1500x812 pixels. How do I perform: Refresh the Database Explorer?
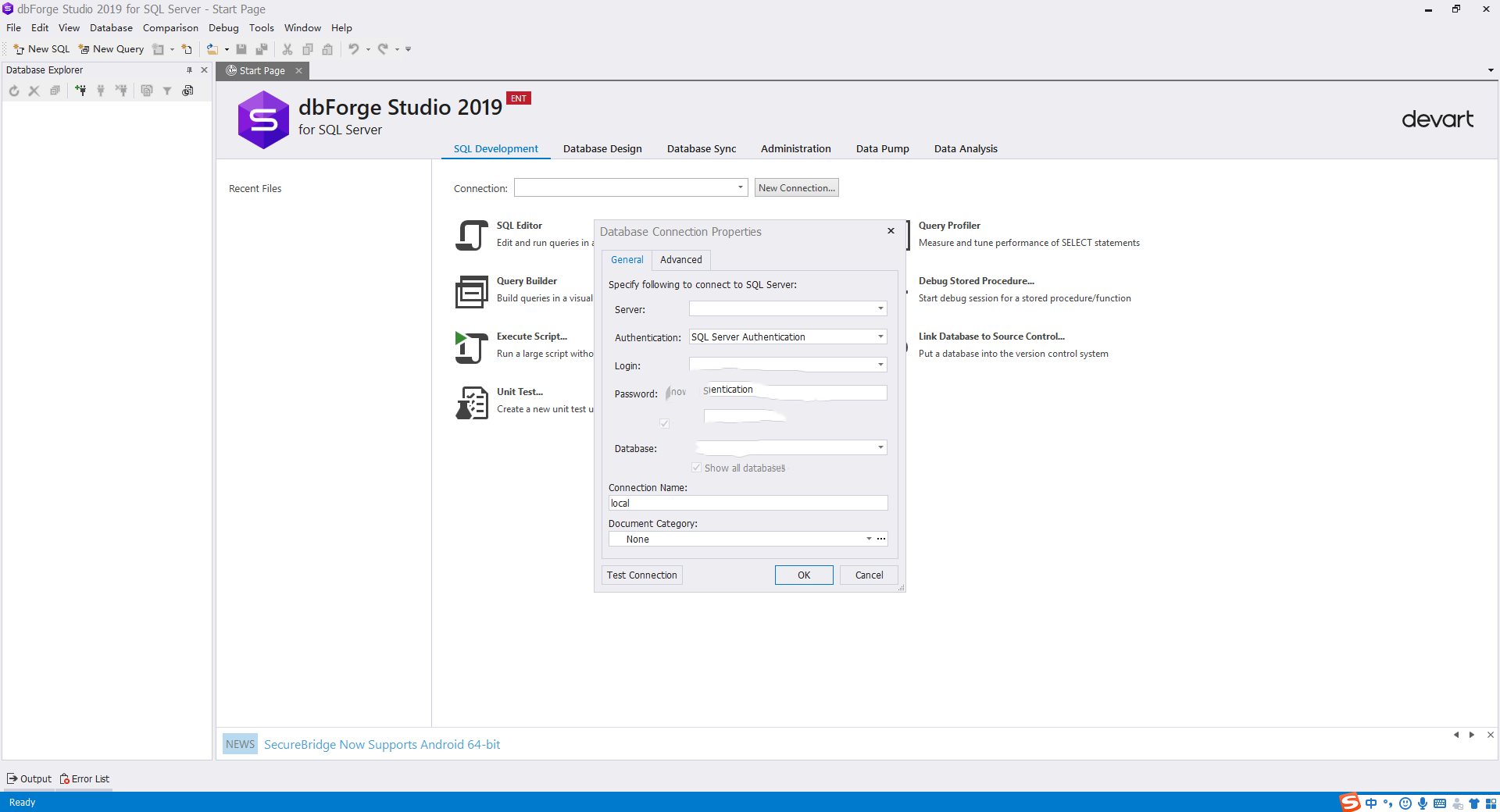click(14, 91)
